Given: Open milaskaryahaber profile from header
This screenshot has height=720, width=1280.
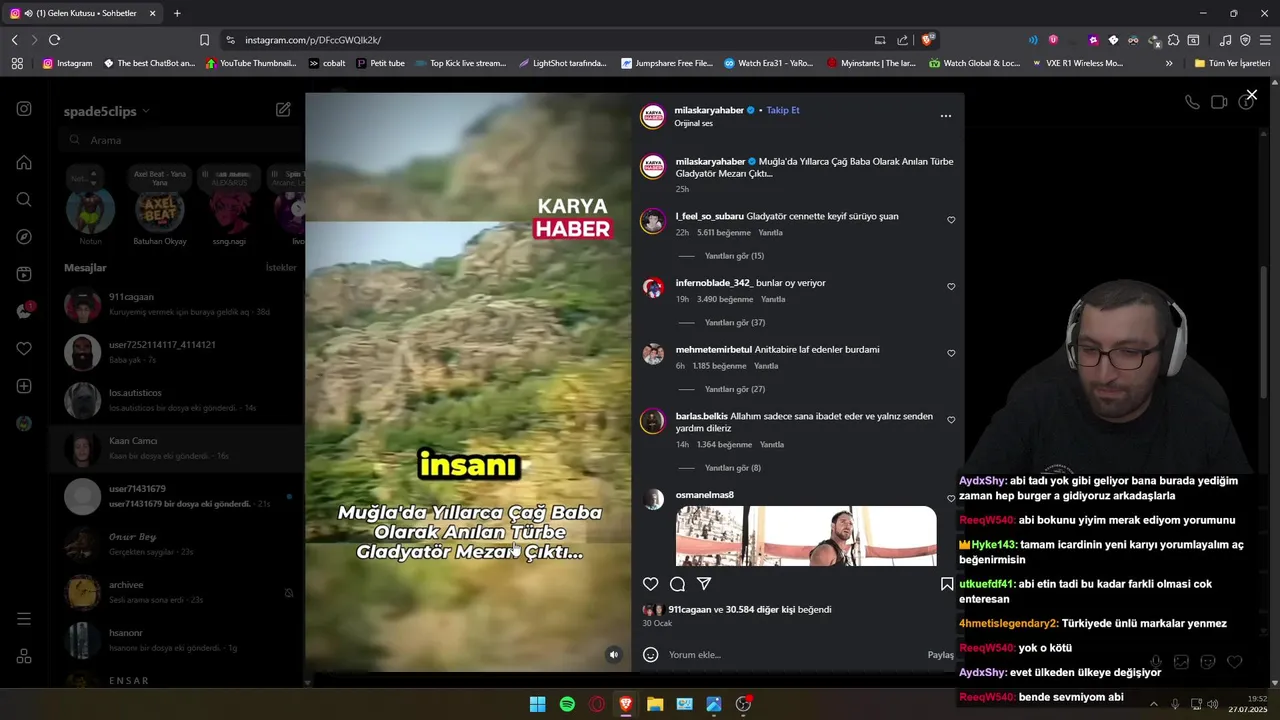Looking at the screenshot, I should (708, 110).
